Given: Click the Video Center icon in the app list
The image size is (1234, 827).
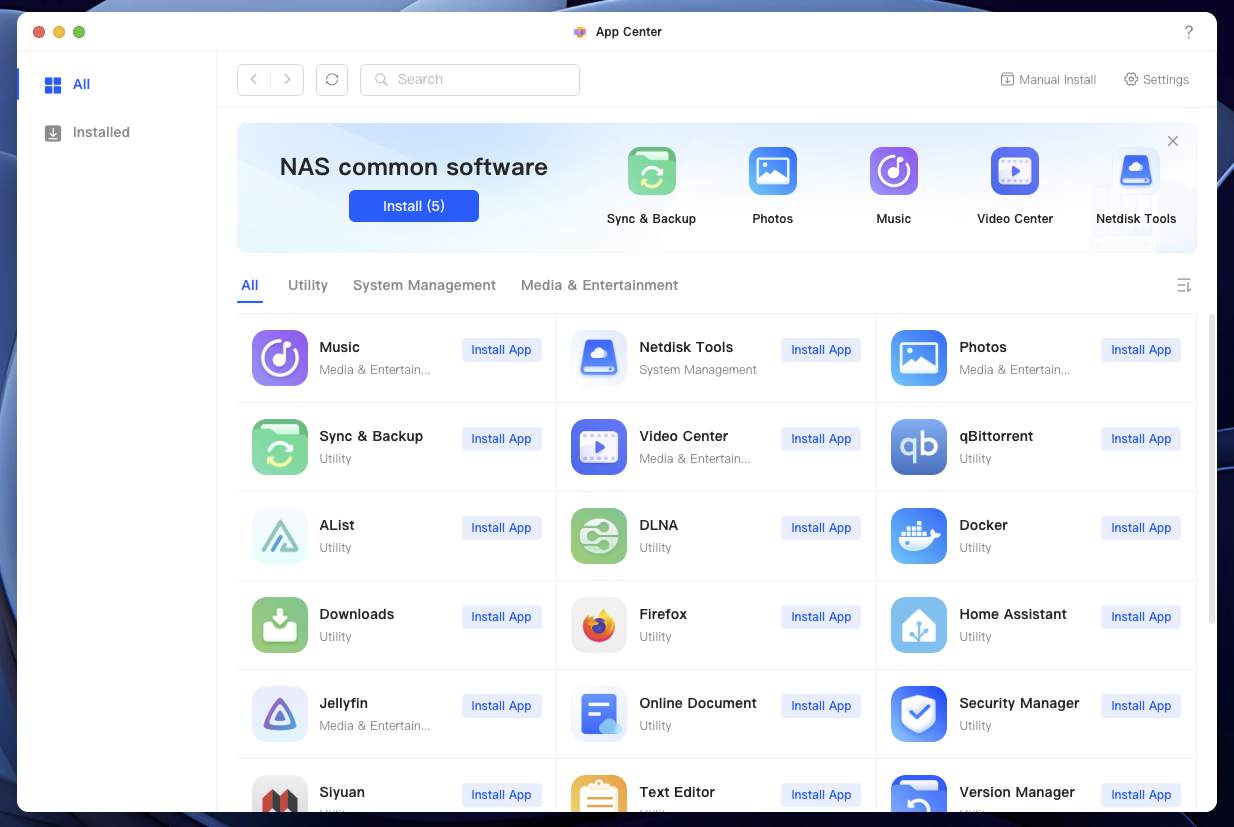Looking at the screenshot, I should click(599, 447).
